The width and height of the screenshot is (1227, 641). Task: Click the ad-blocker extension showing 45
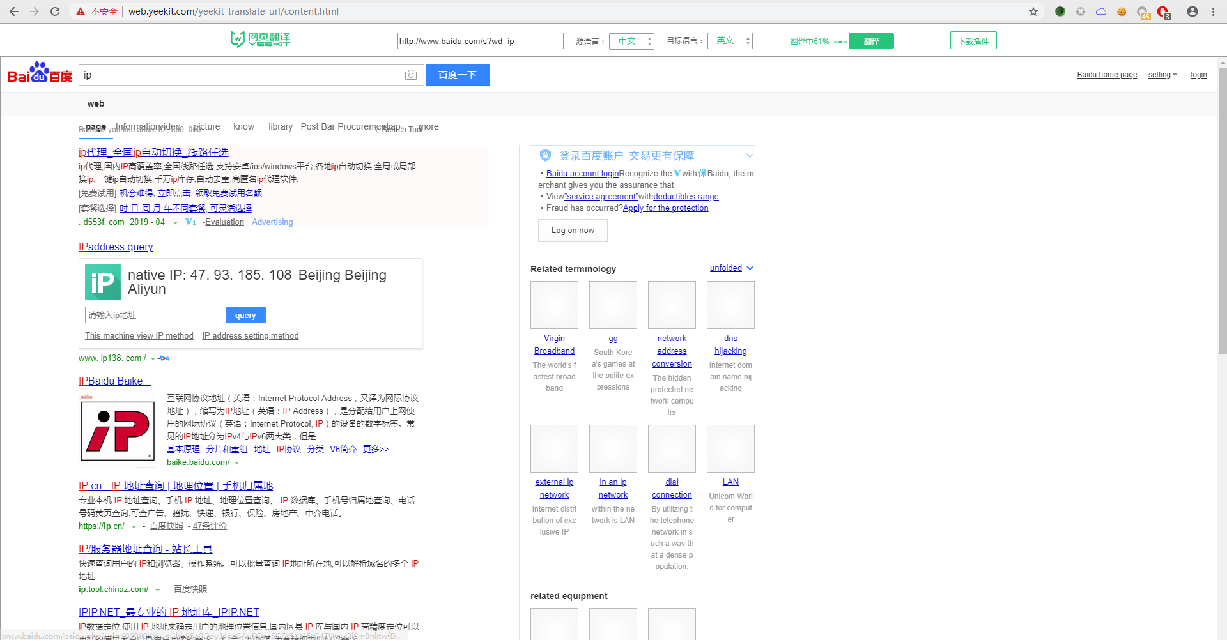(x=1141, y=12)
